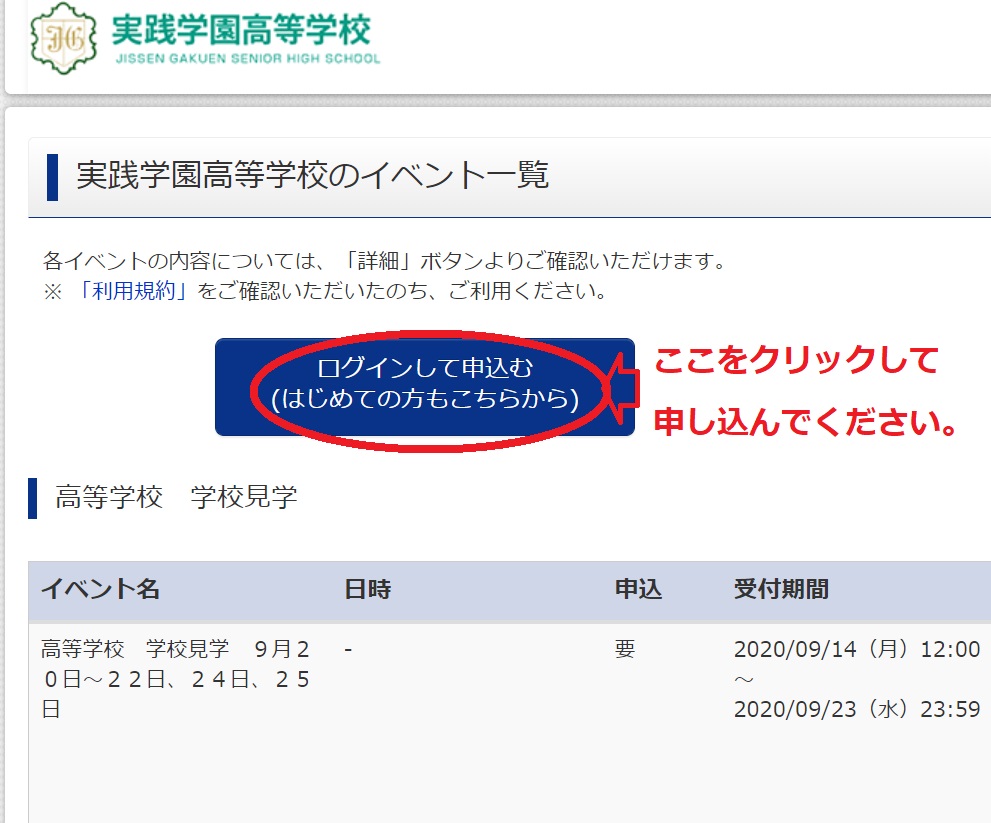Click the red 申し込んでください annotation text
991x823 pixels.
click(x=806, y=422)
